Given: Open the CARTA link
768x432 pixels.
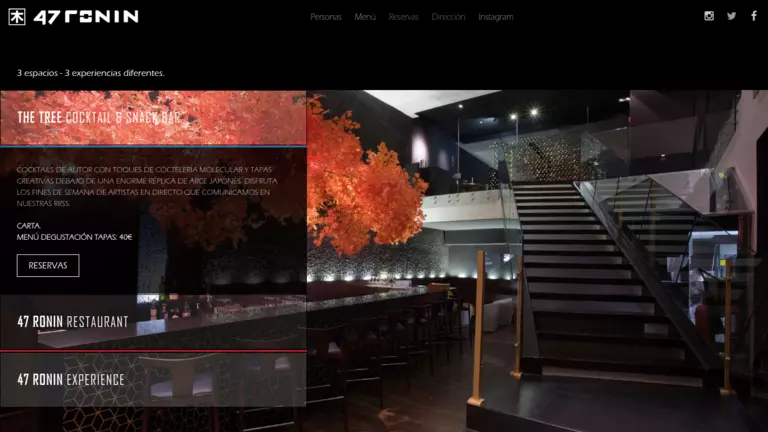Looking at the screenshot, I should click(28, 226).
